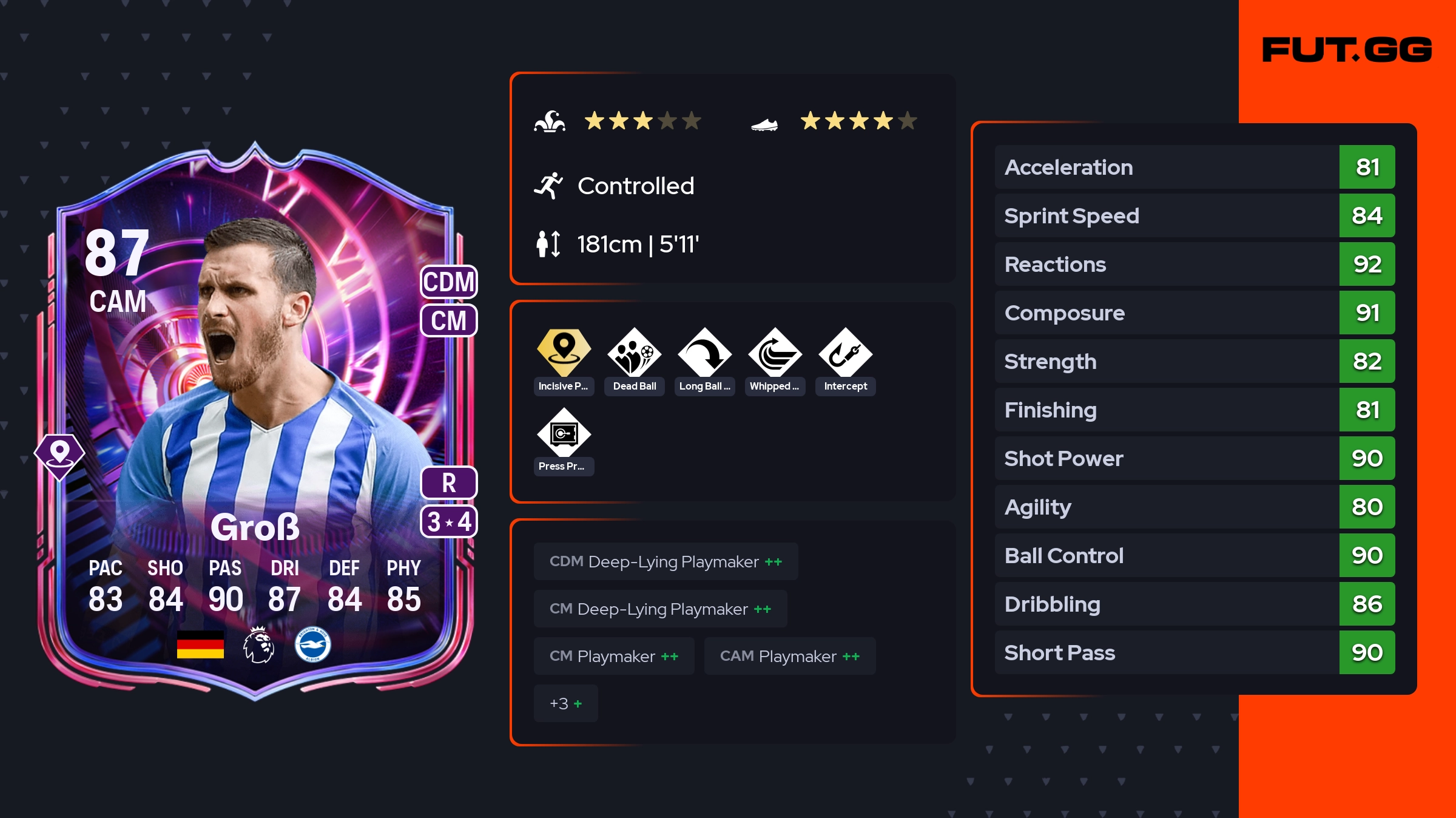
Task: Click the Germany flag on the card
Action: (200, 644)
